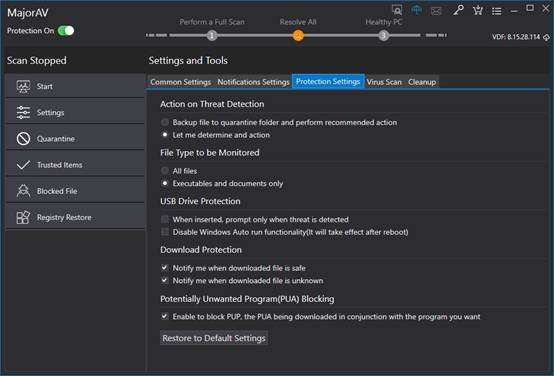Click the remote screen search icon
This screenshot has height=376, width=554.
(397, 10)
